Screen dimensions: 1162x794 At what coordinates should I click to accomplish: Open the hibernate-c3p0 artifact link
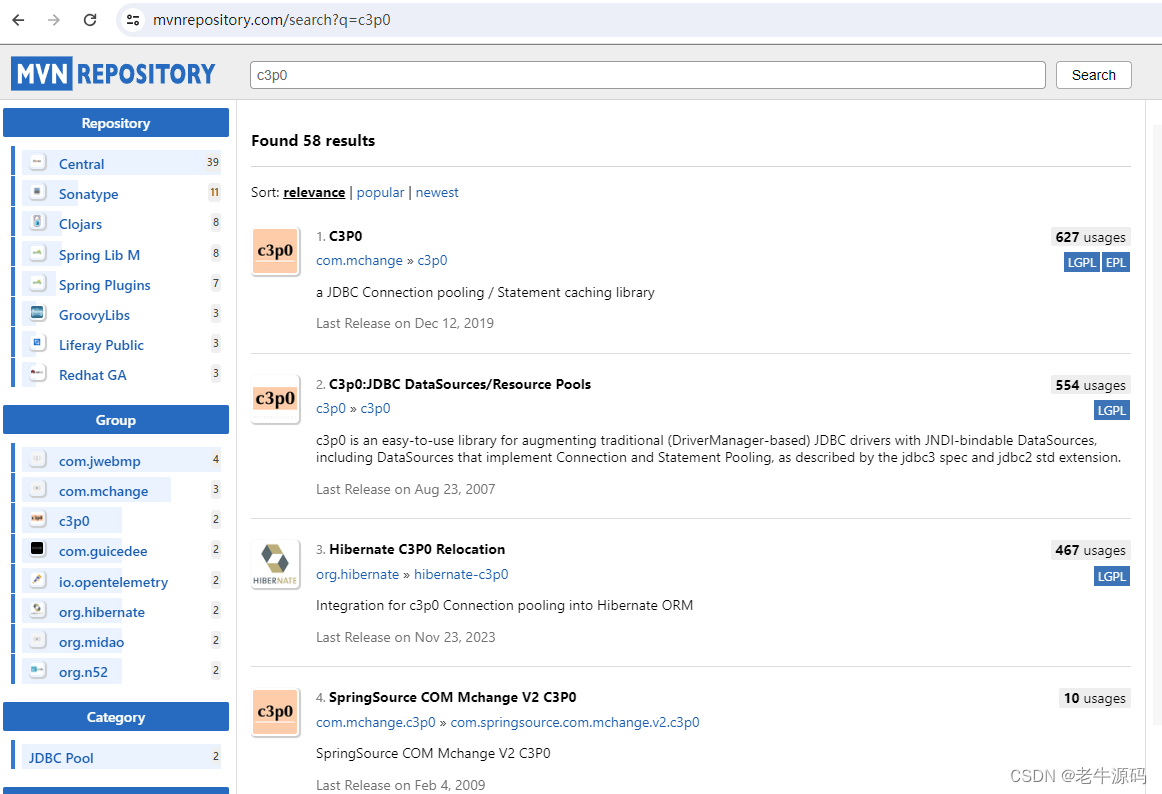(x=461, y=575)
